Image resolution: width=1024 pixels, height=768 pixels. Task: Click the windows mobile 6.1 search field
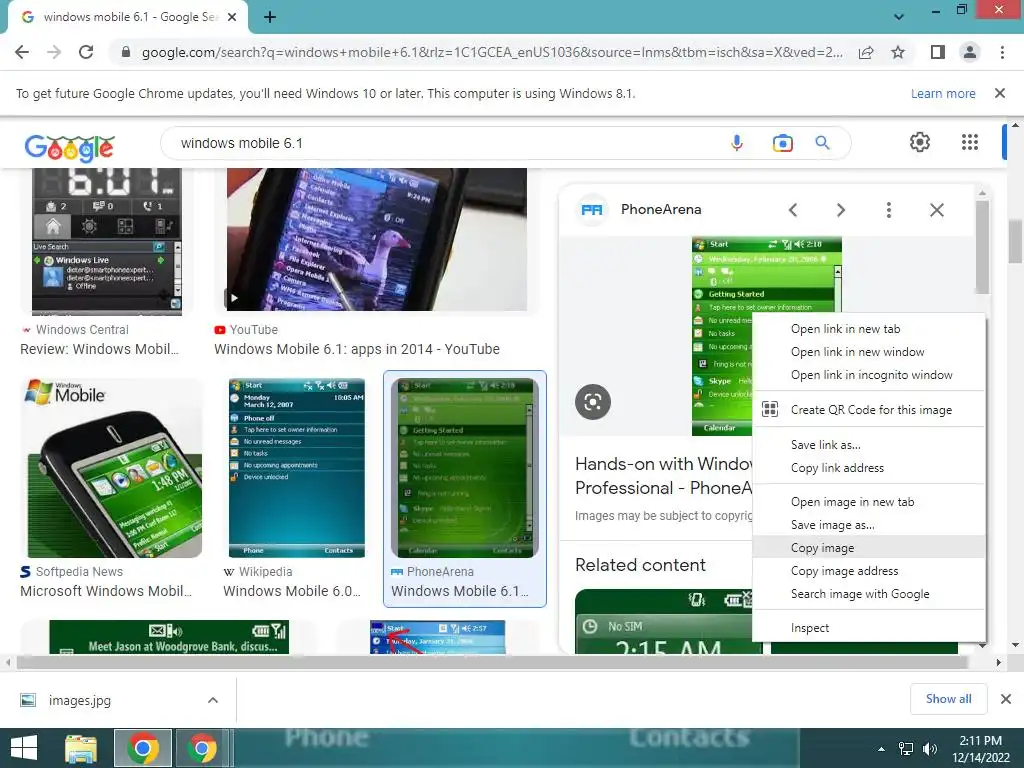pyautogui.click(x=451, y=143)
